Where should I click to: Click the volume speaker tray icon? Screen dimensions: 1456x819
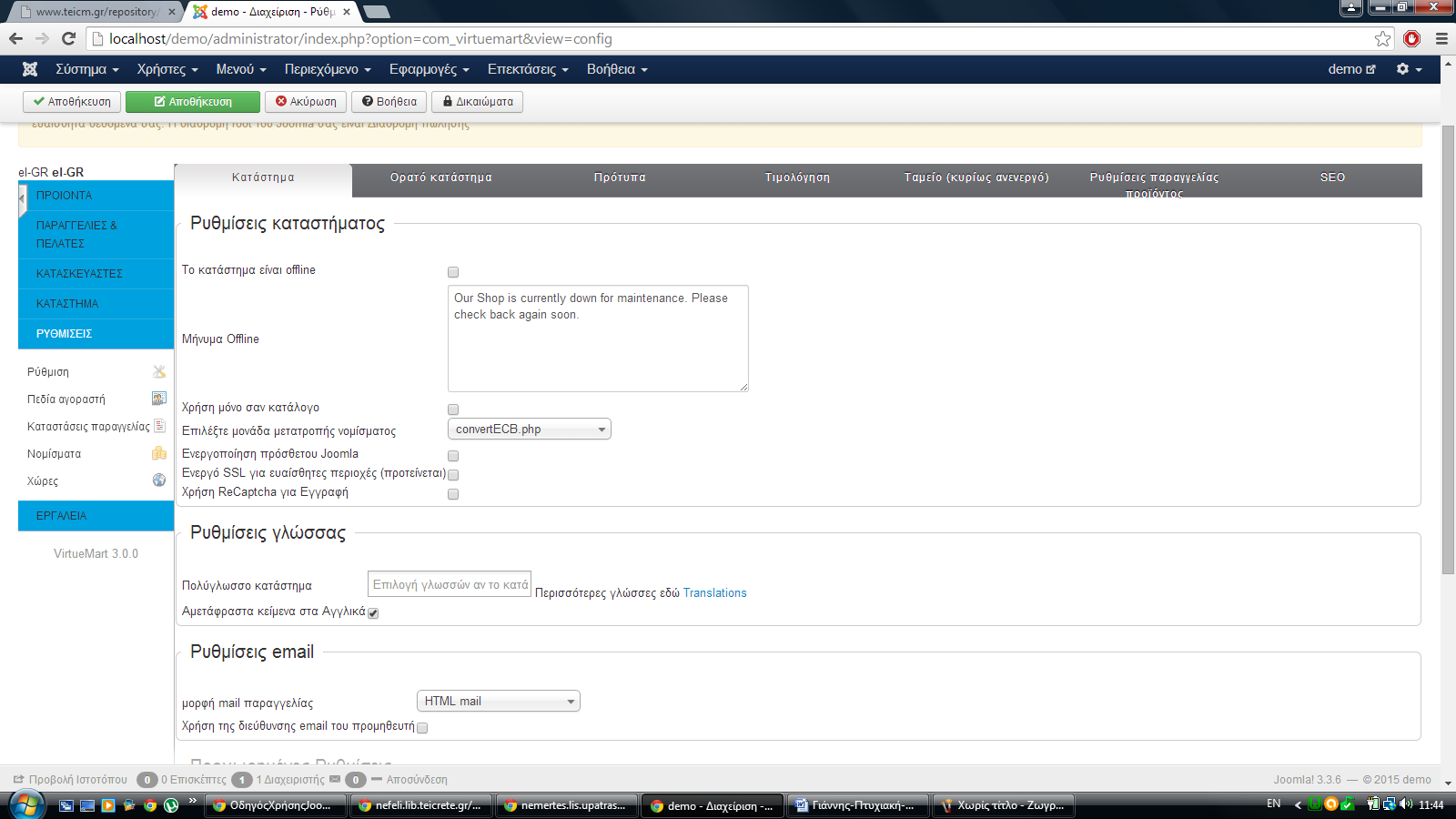(x=1406, y=804)
